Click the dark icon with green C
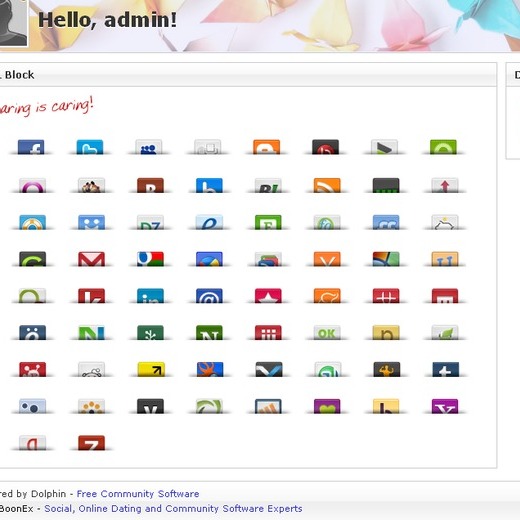Image resolution: width=520 pixels, height=520 pixels. pos(32,259)
